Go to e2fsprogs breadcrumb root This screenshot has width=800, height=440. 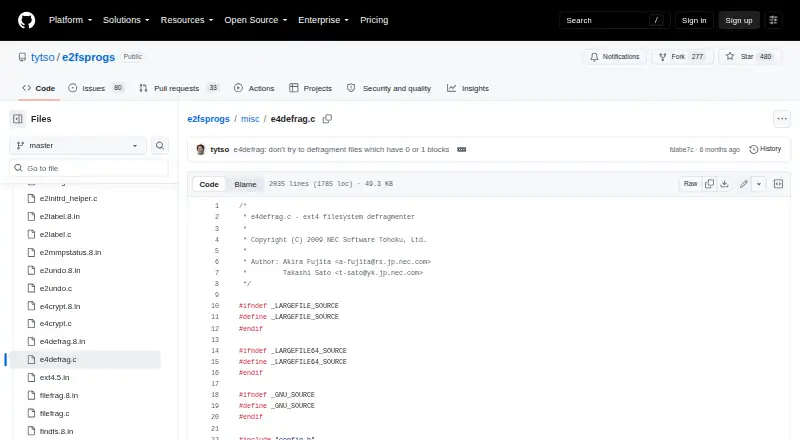coord(208,119)
